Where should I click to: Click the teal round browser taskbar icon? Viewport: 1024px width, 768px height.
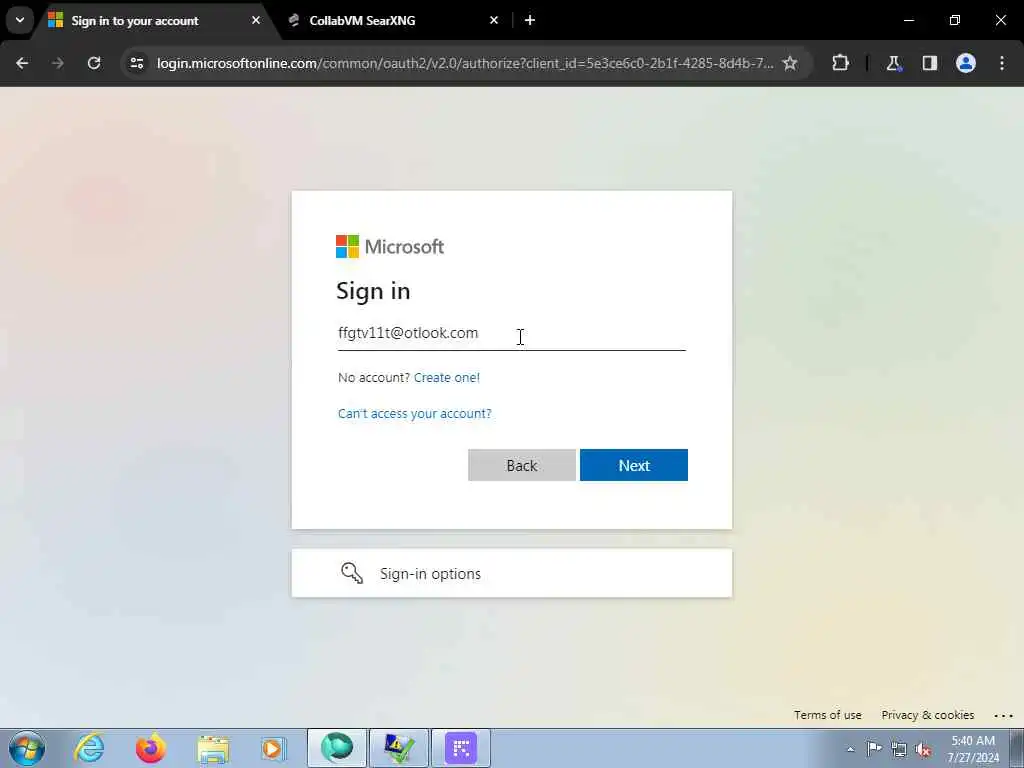pyautogui.click(x=337, y=748)
